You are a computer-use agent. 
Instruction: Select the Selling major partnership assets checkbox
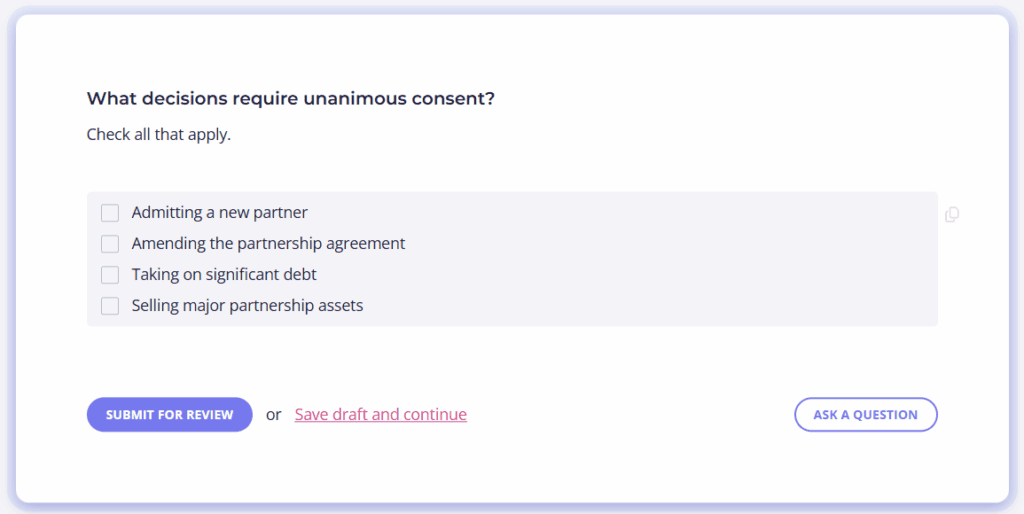(x=110, y=306)
